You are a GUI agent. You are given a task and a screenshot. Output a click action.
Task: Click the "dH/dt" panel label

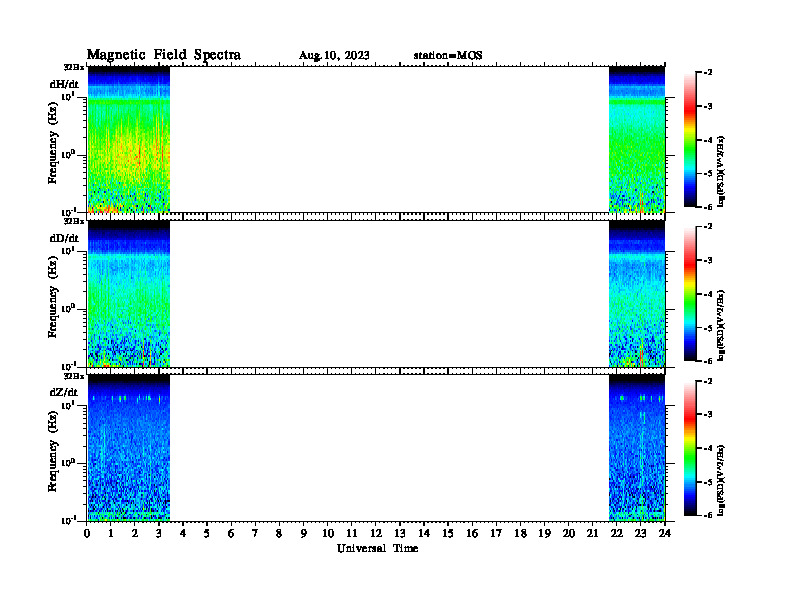point(64,84)
